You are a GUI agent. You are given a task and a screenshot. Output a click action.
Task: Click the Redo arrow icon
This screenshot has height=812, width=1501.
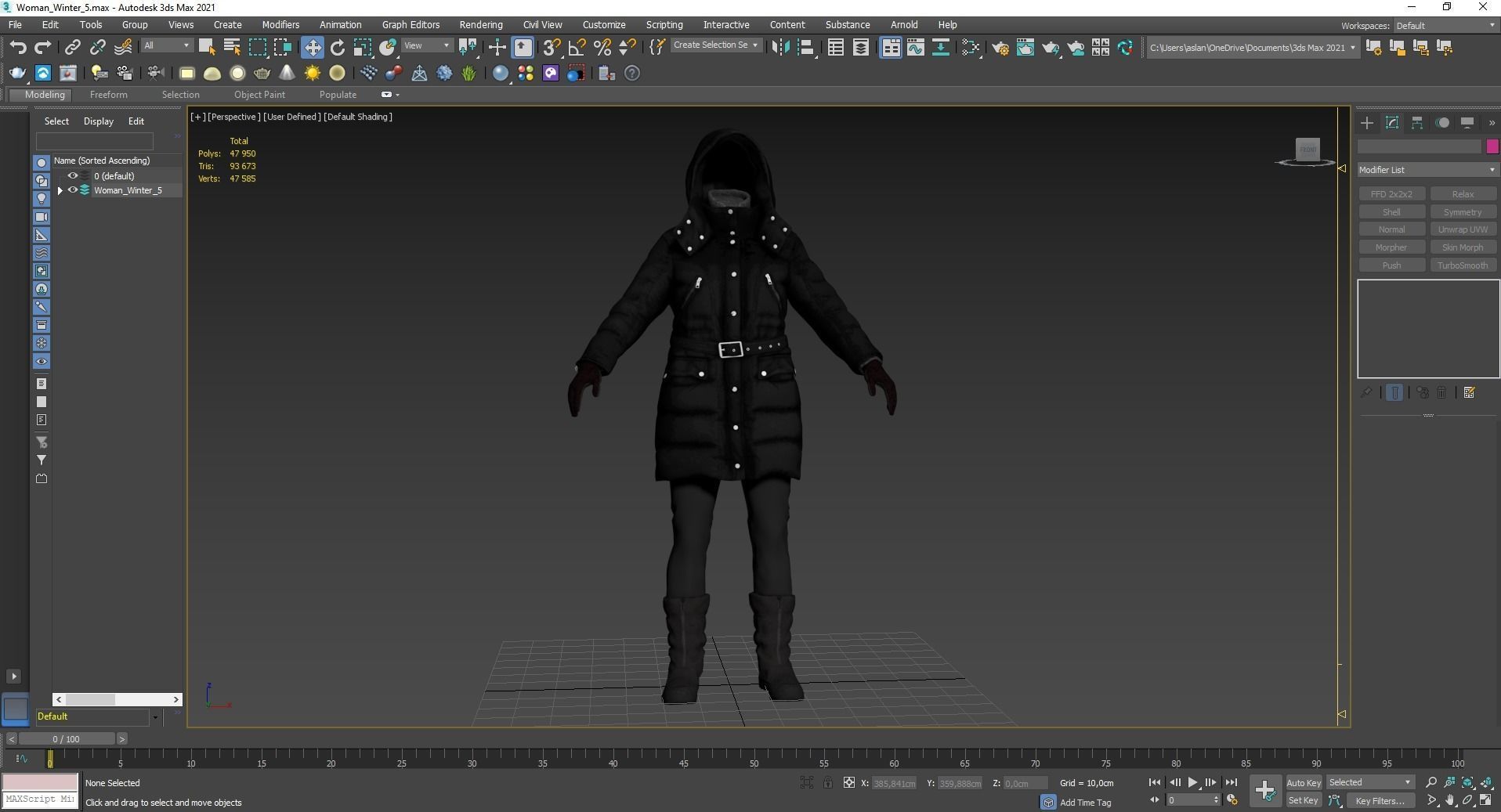click(43, 48)
